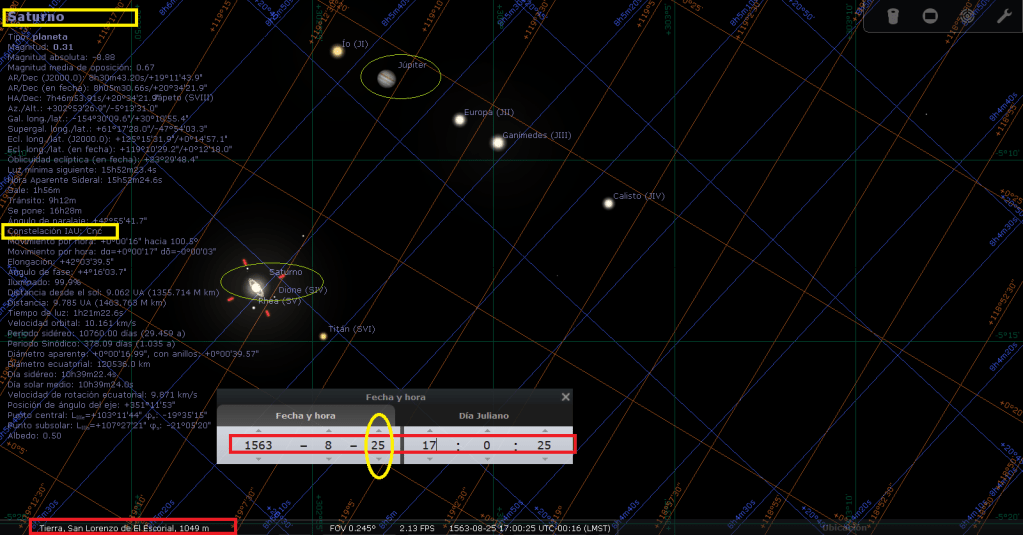Increase the day value above 25
1023x535 pixels.
point(378,431)
